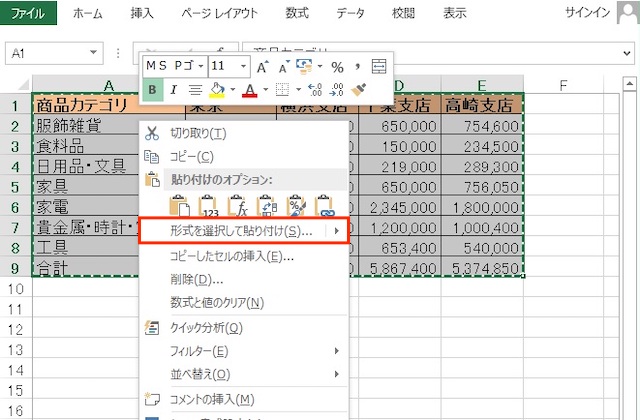Screen dimensions: 640x420
Task: Apply red font color
Action: 250,90
